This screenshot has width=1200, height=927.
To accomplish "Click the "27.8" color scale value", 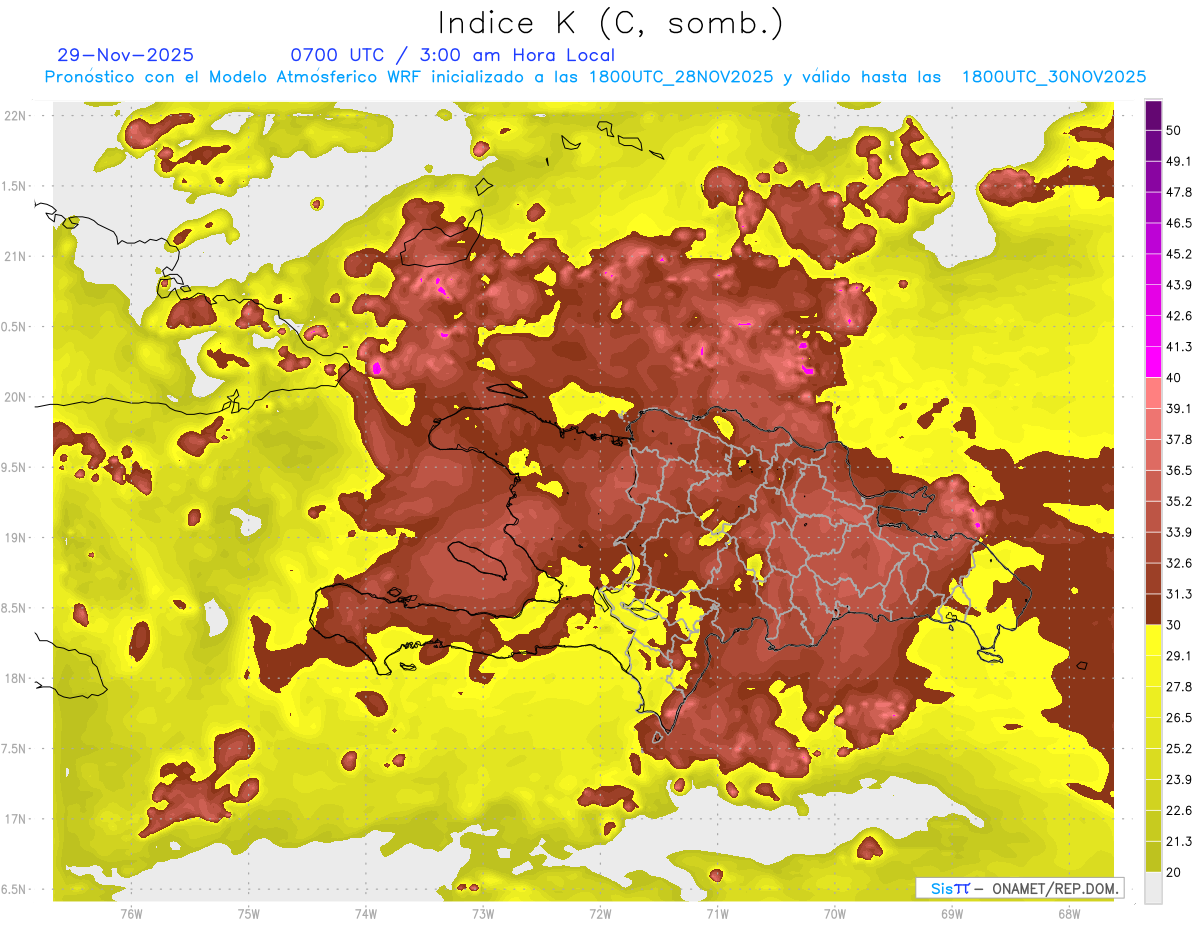I will (x=1178, y=686).
